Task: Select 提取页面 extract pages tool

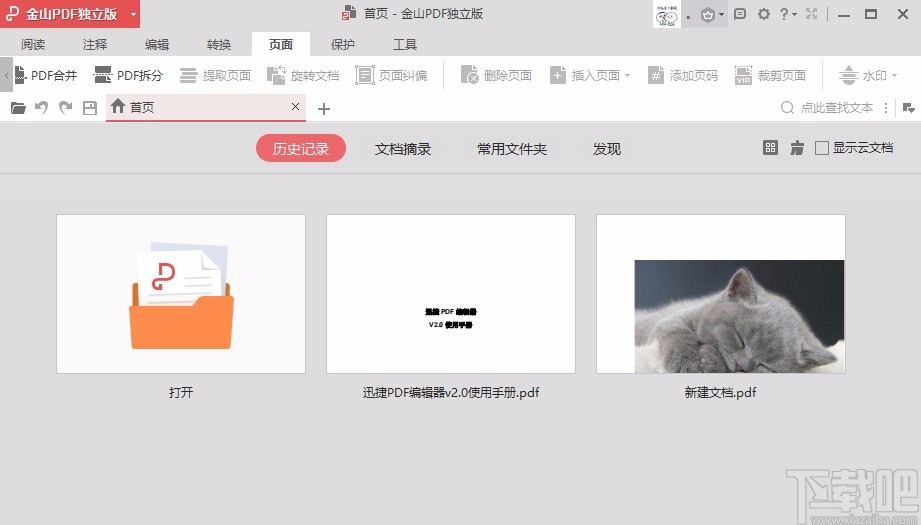Action: tap(215, 75)
